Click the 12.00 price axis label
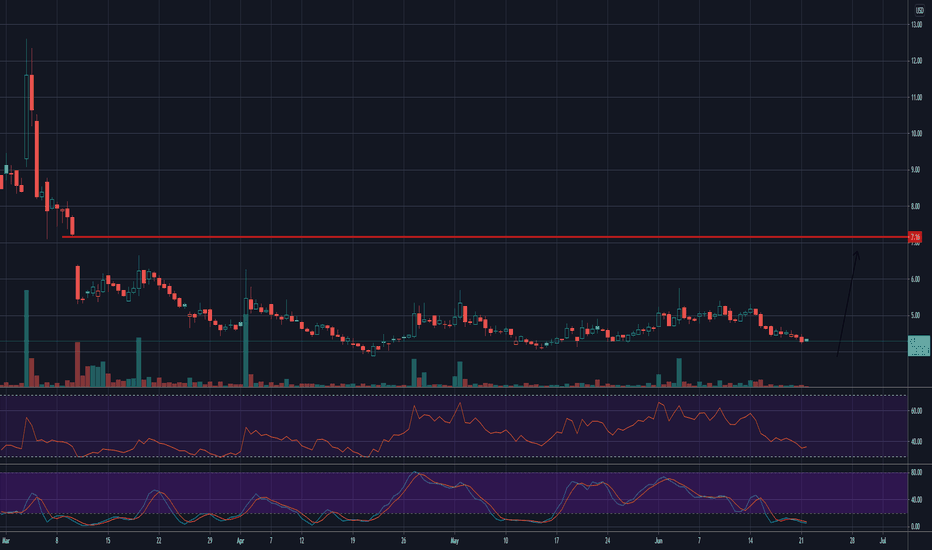Screen dimensions: 932x550 click(916, 61)
